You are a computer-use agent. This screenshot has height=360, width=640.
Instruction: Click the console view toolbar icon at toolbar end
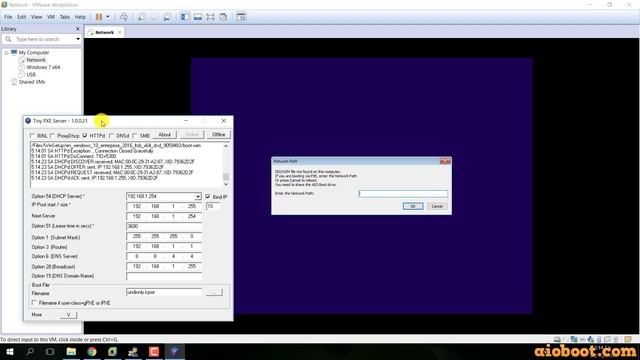click(241, 17)
